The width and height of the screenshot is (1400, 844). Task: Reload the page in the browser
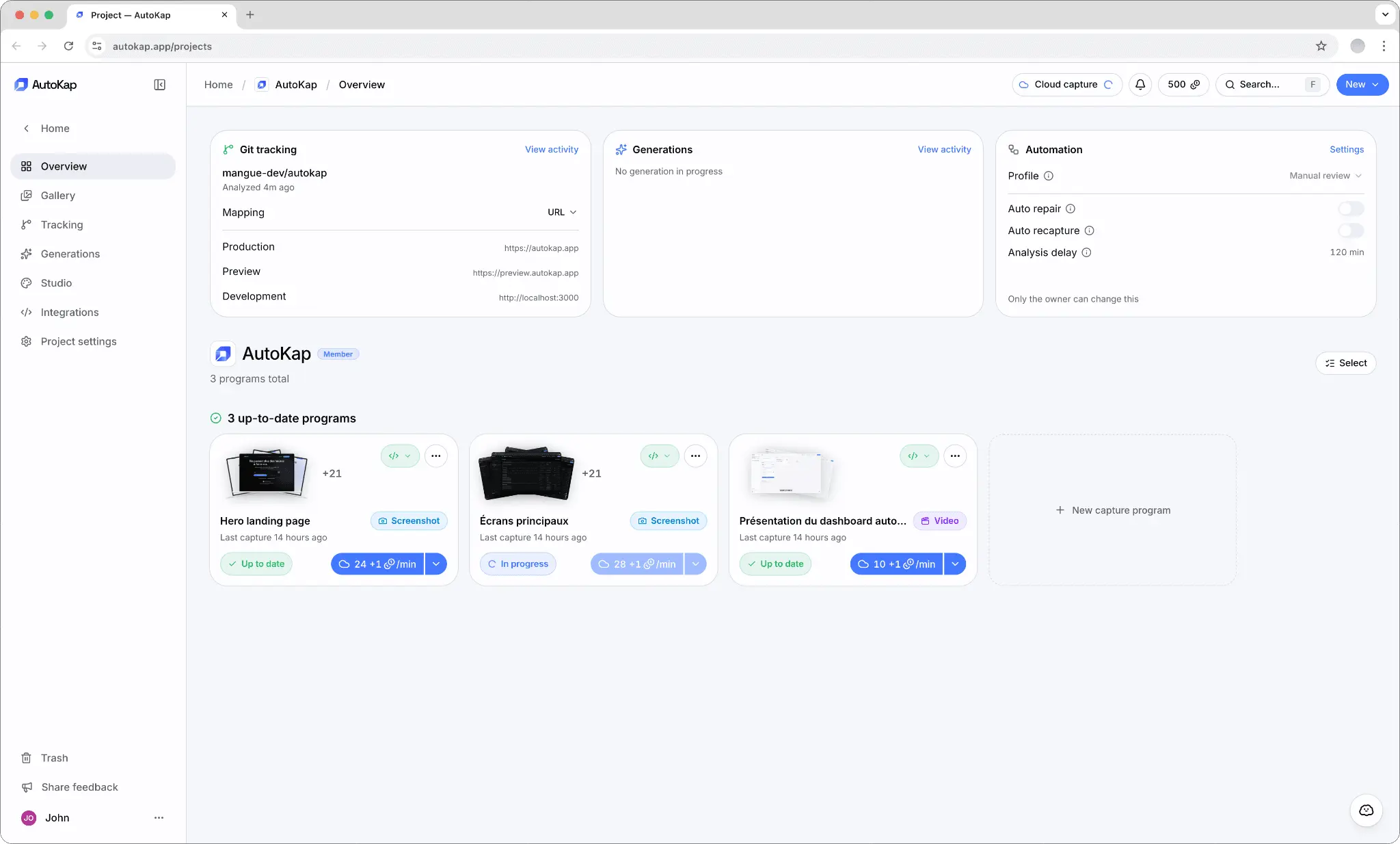pos(68,46)
